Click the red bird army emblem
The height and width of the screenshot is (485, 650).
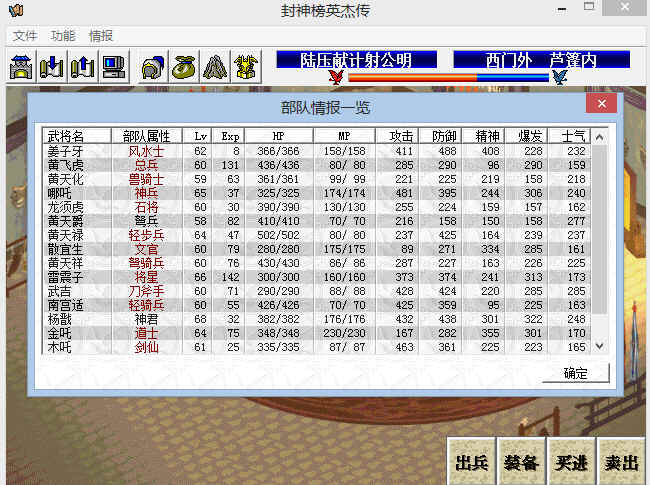coord(336,77)
